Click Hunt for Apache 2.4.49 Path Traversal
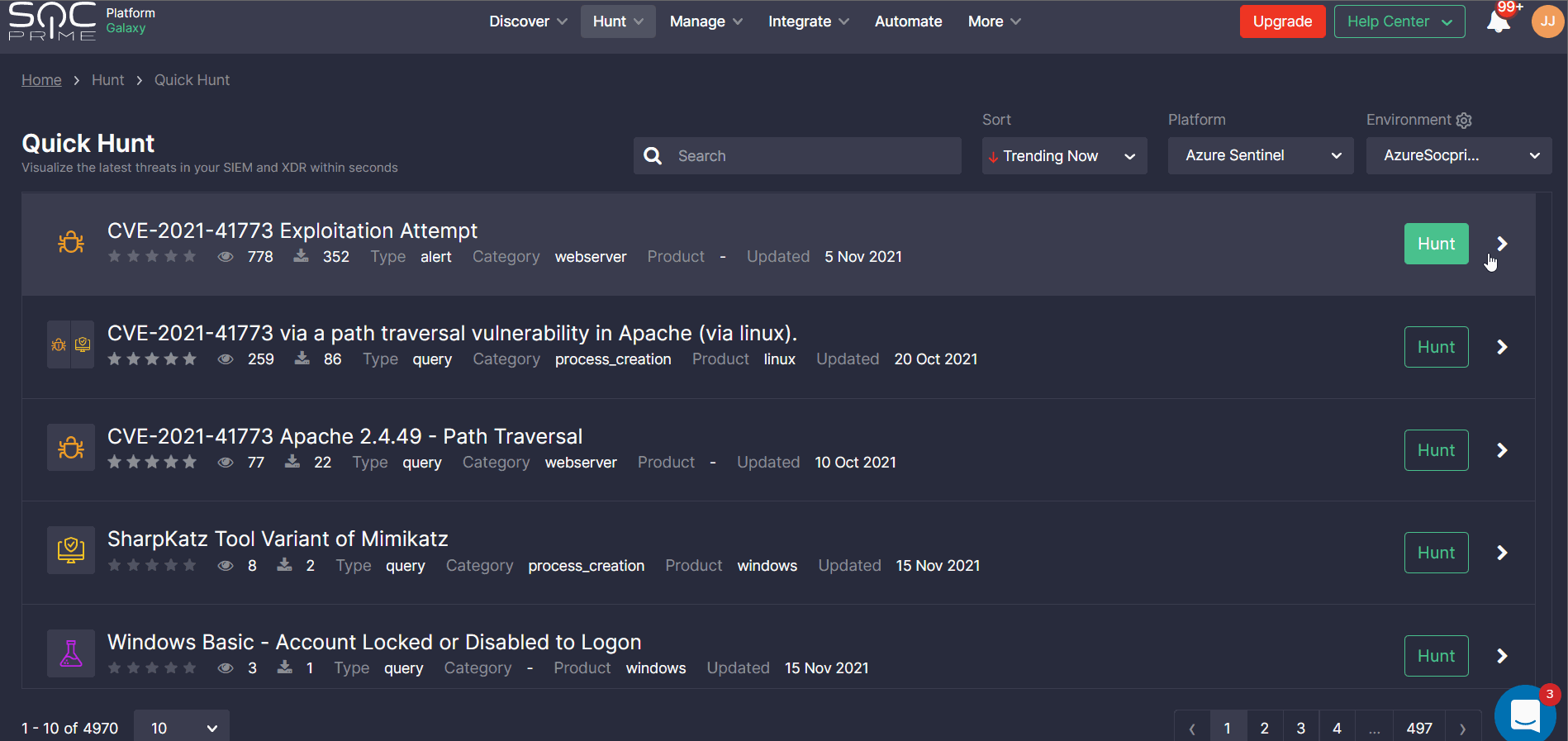Screen dimensions: 1568x741 click(x=1436, y=450)
